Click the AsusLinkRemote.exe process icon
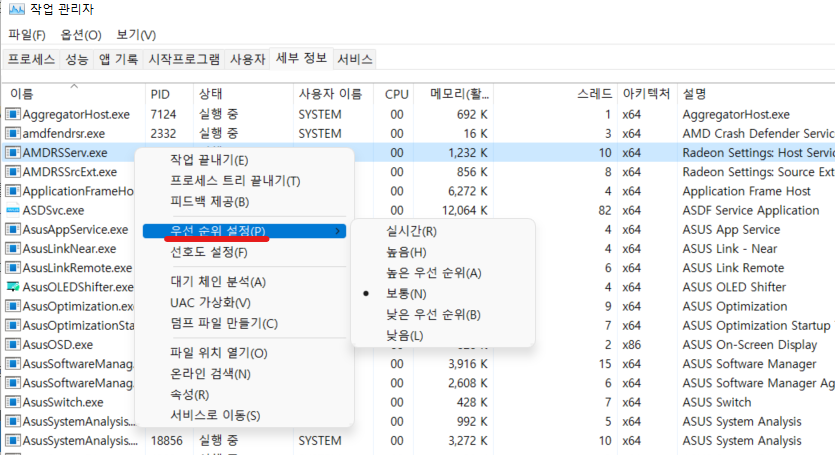This screenshot has width=835, height=455. (x=13, y=267)
